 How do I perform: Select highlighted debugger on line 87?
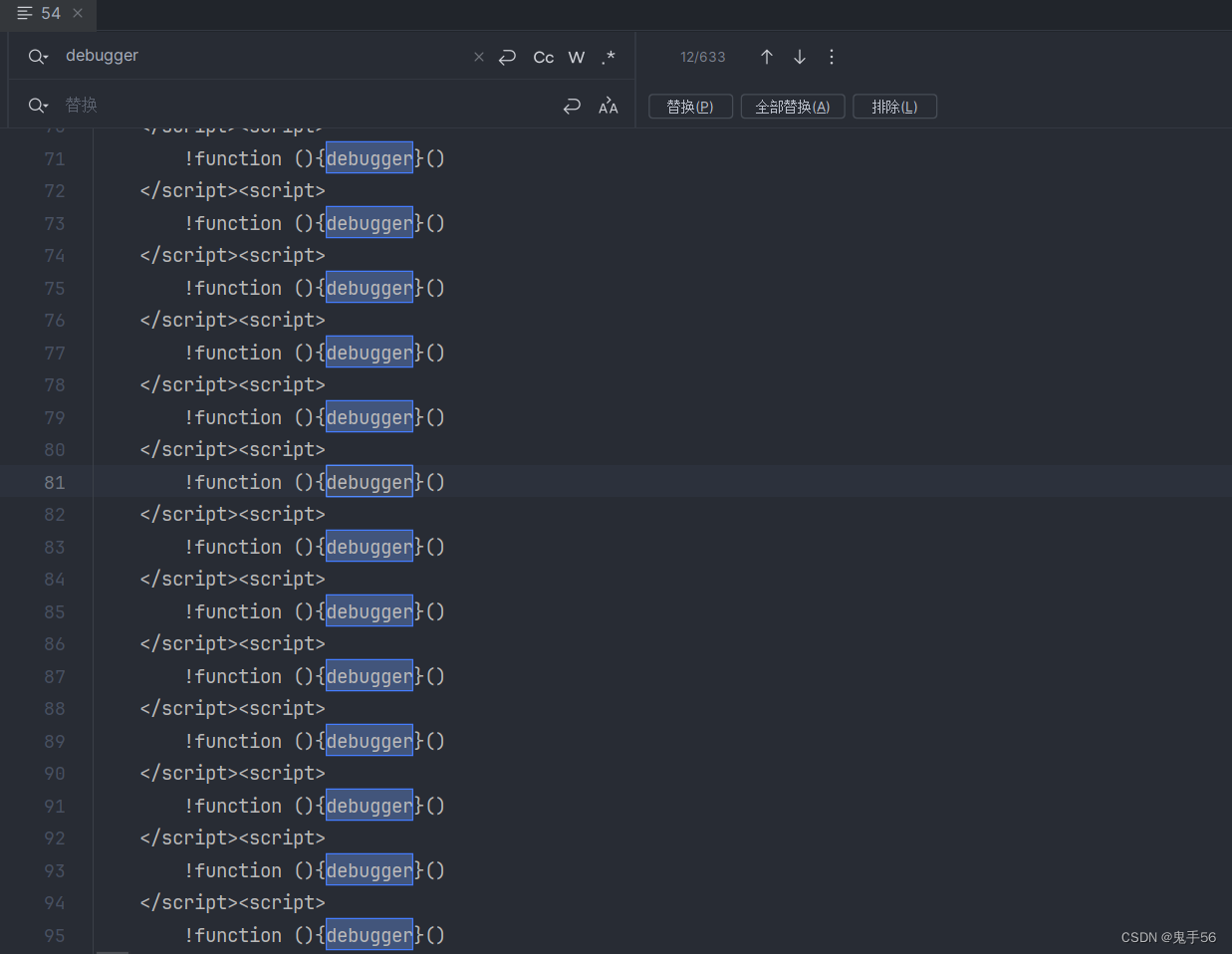click(370, 676)
